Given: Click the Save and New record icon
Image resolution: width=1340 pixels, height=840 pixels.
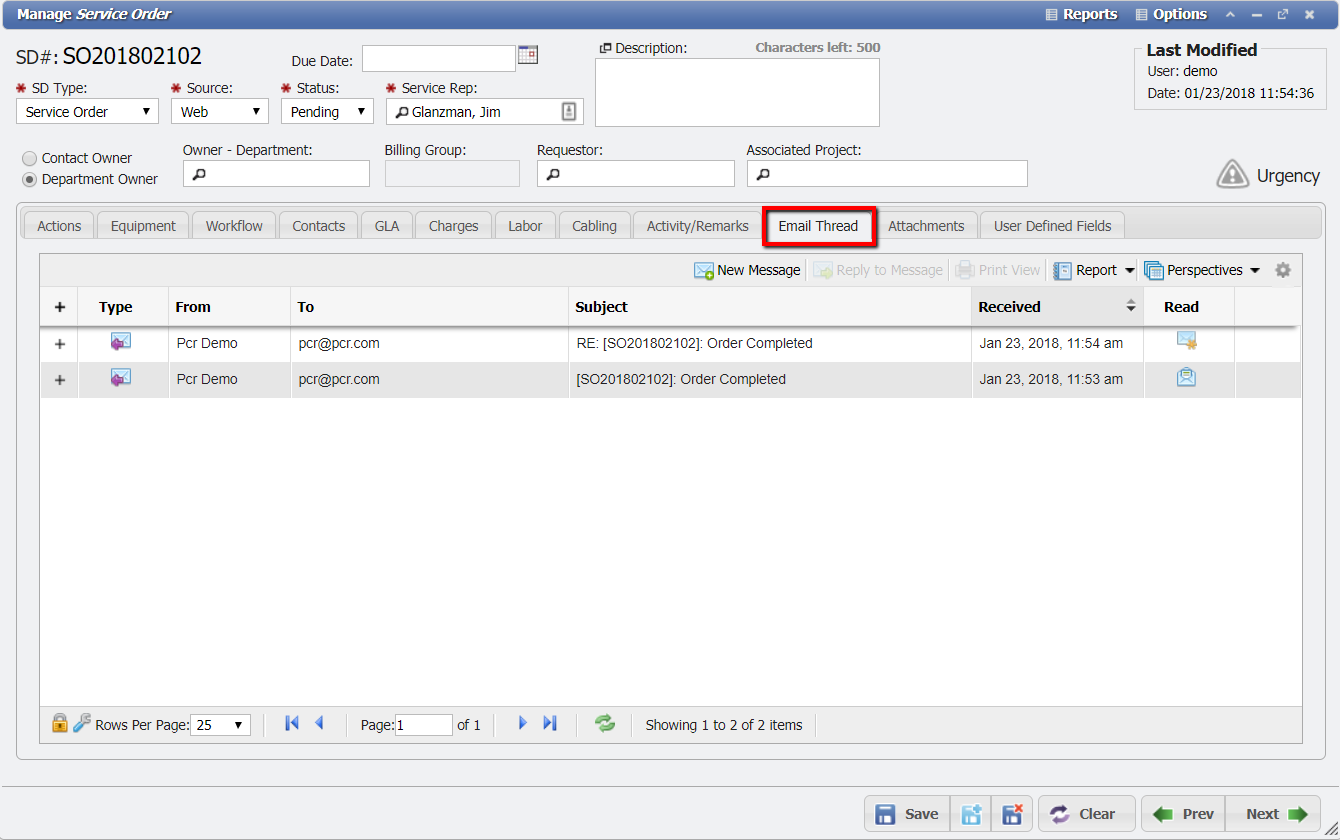Looking at the screenshot, I should pyautogui.click(x=970, y=813).
